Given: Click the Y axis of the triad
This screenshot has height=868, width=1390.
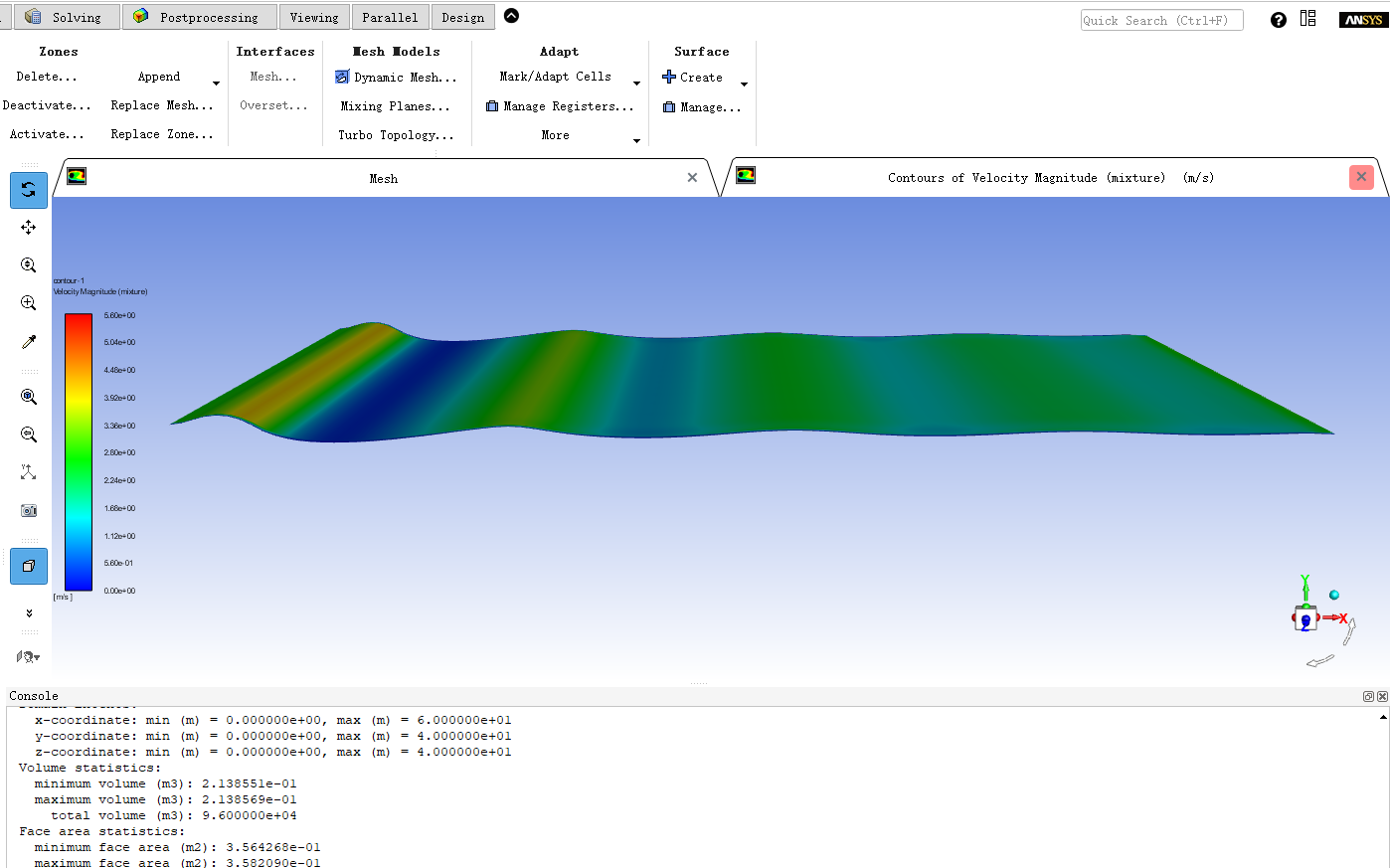Looking at the screenshot, I should pyautogui.click(x=1304, y=586).
